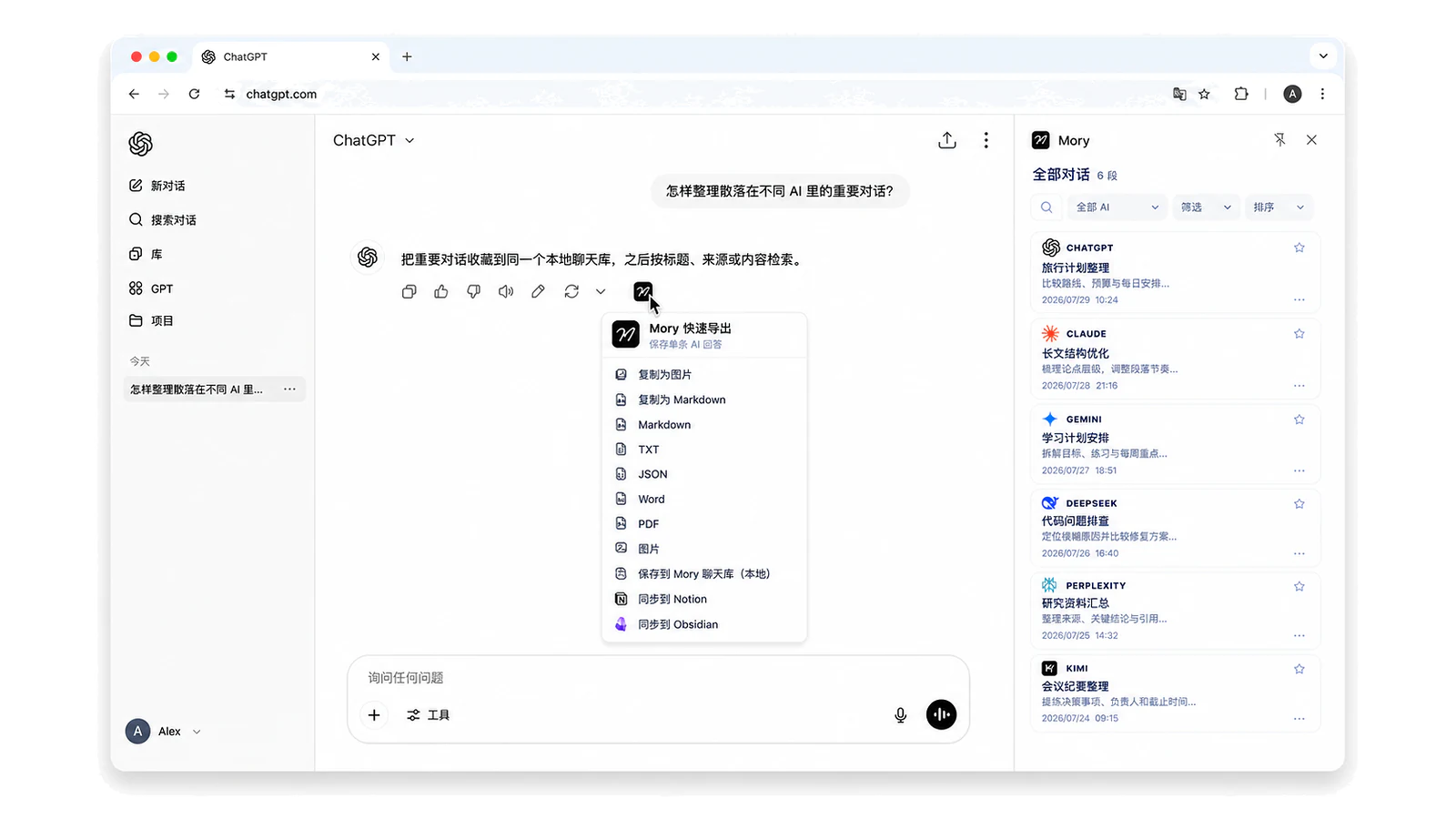The image size is (1456, 819).
Task: Click the ChatGPT logo in sidebar
Action: 141,144
